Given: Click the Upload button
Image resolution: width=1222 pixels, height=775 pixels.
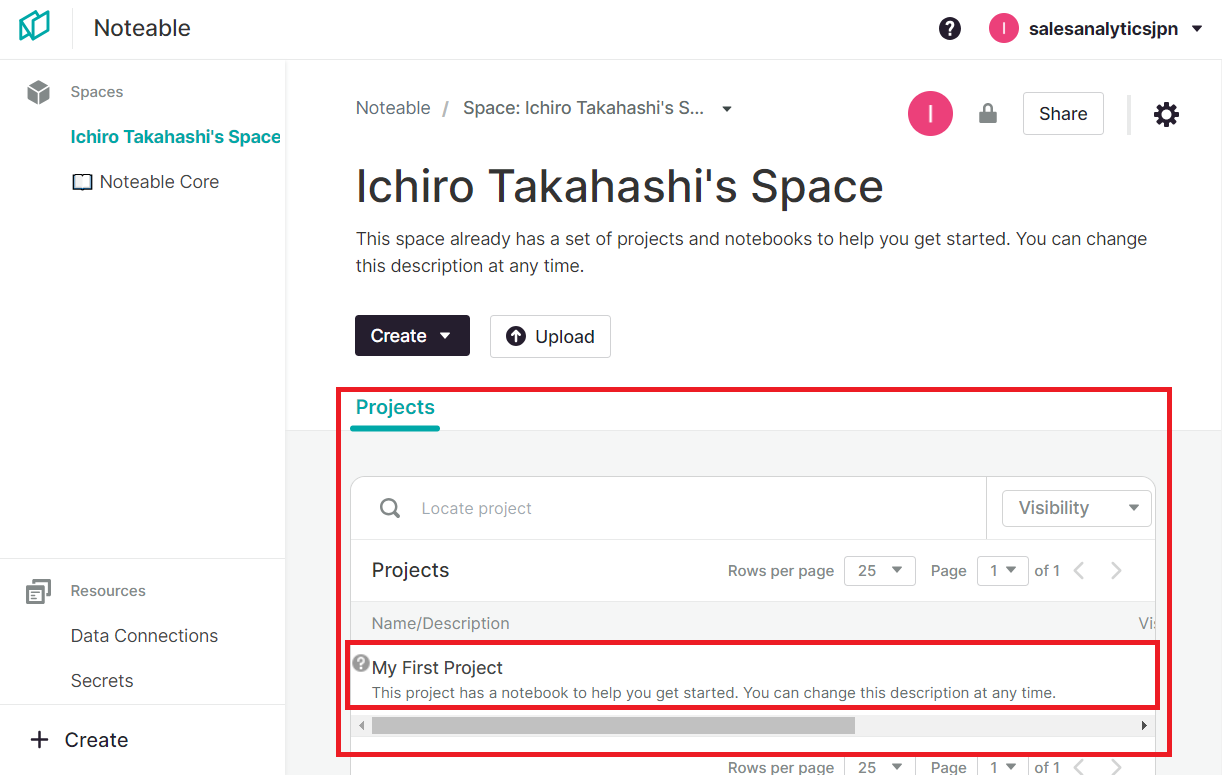Looking at the screenshot, I should 550,337.
